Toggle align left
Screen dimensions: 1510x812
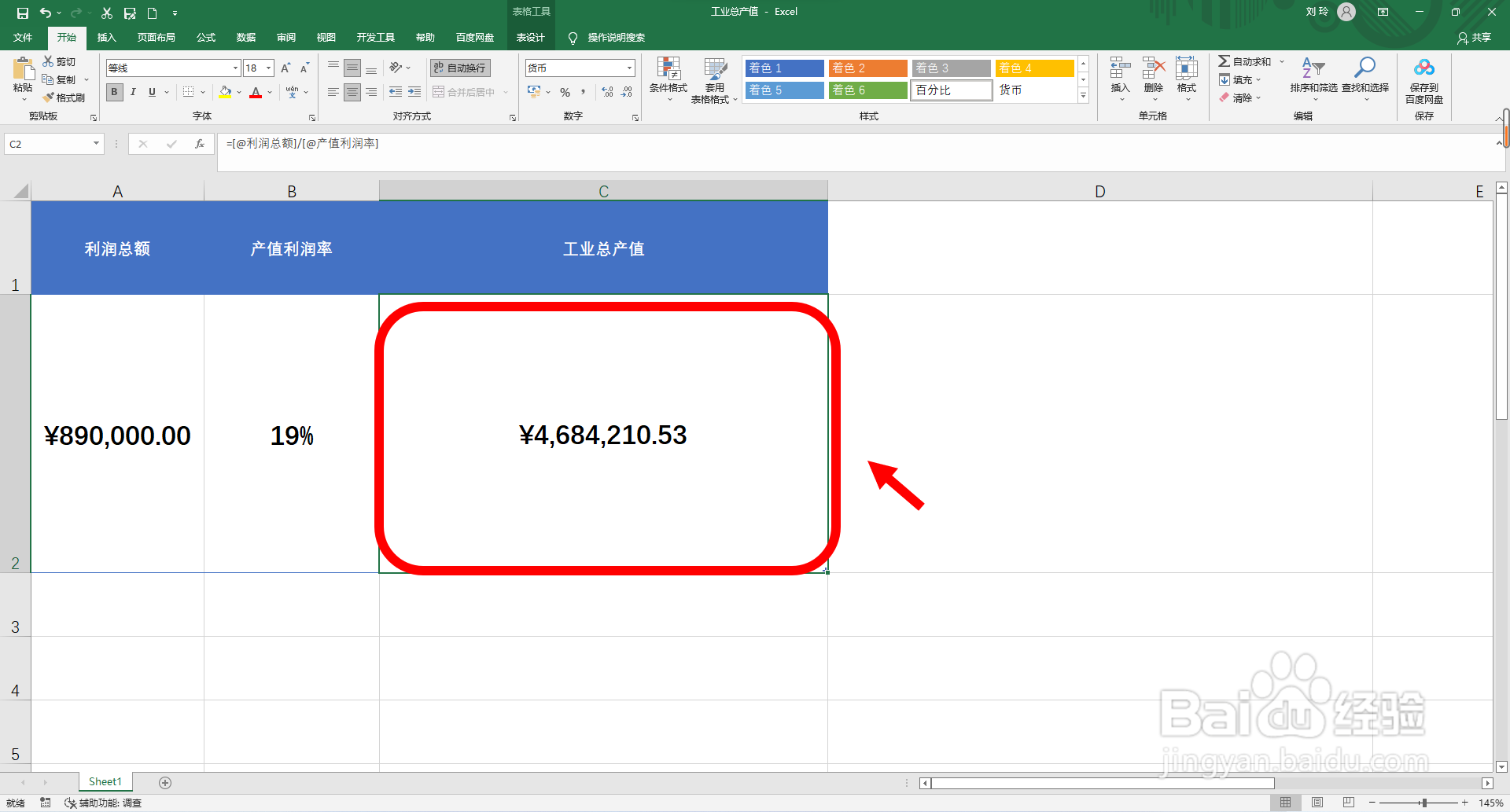pyautogui.click(x=333, y=92)
